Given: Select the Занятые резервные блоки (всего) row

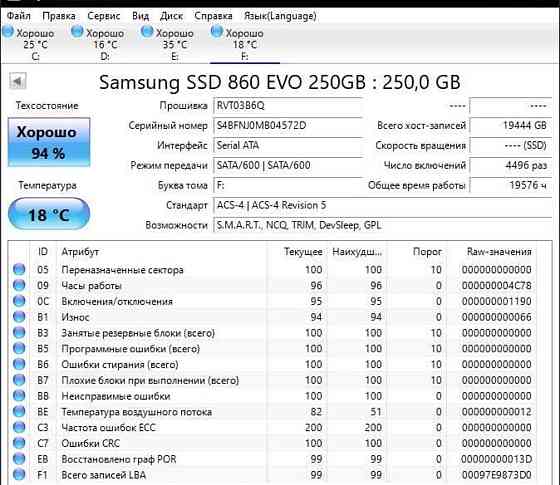Looking at the screenshot, I should (272, 332).
